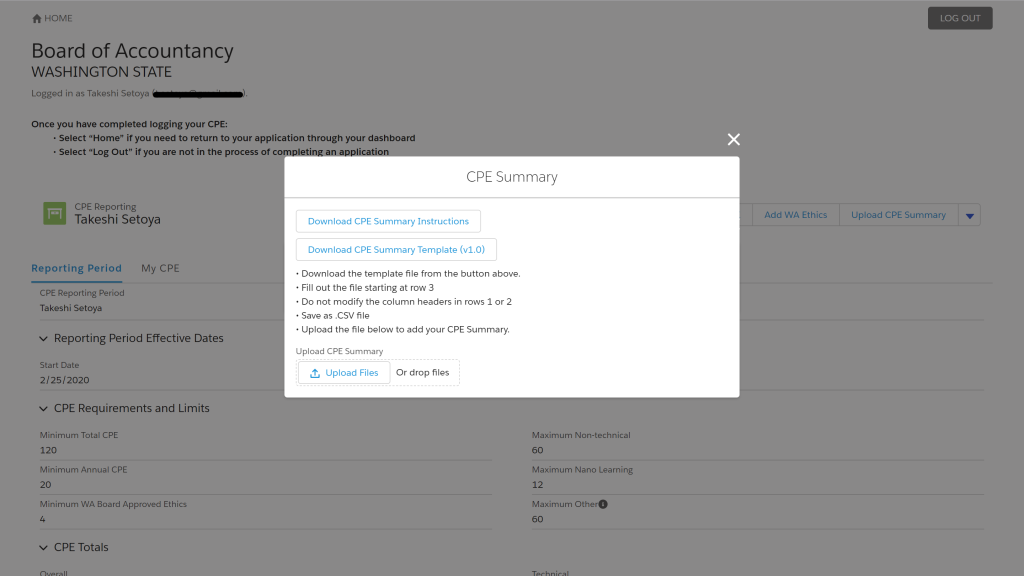Click the Add WA Ethics button
Viewport: 1024px width, 576px height.
tap(795, 215)
